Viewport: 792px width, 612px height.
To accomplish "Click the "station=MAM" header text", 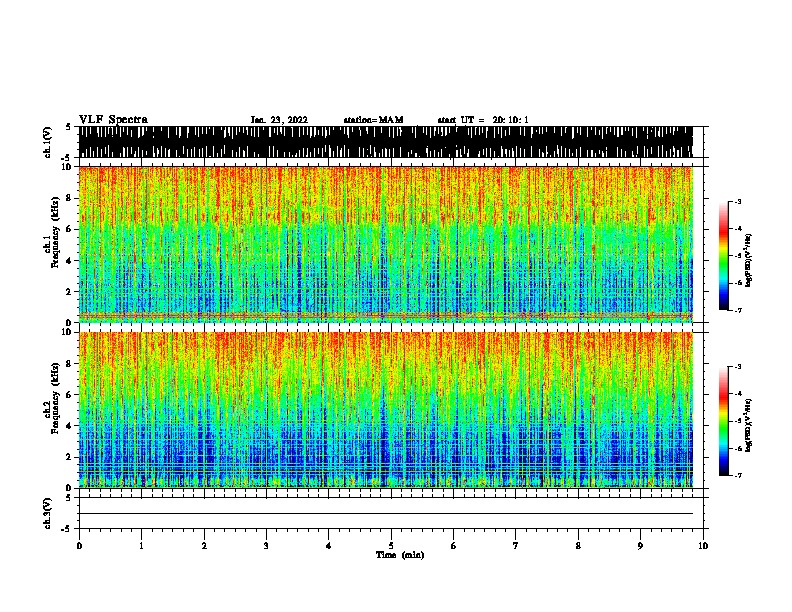I will (x=373, y=120).
